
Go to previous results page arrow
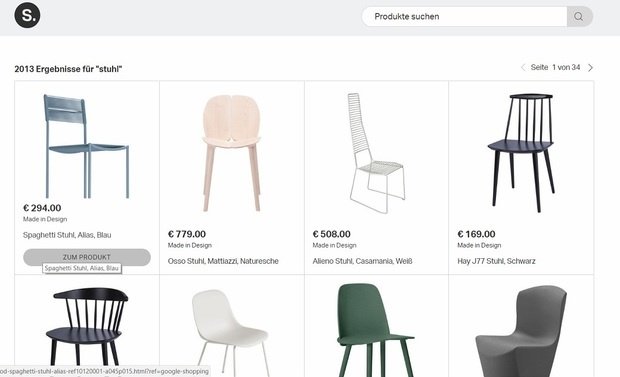tap(523, 68)
